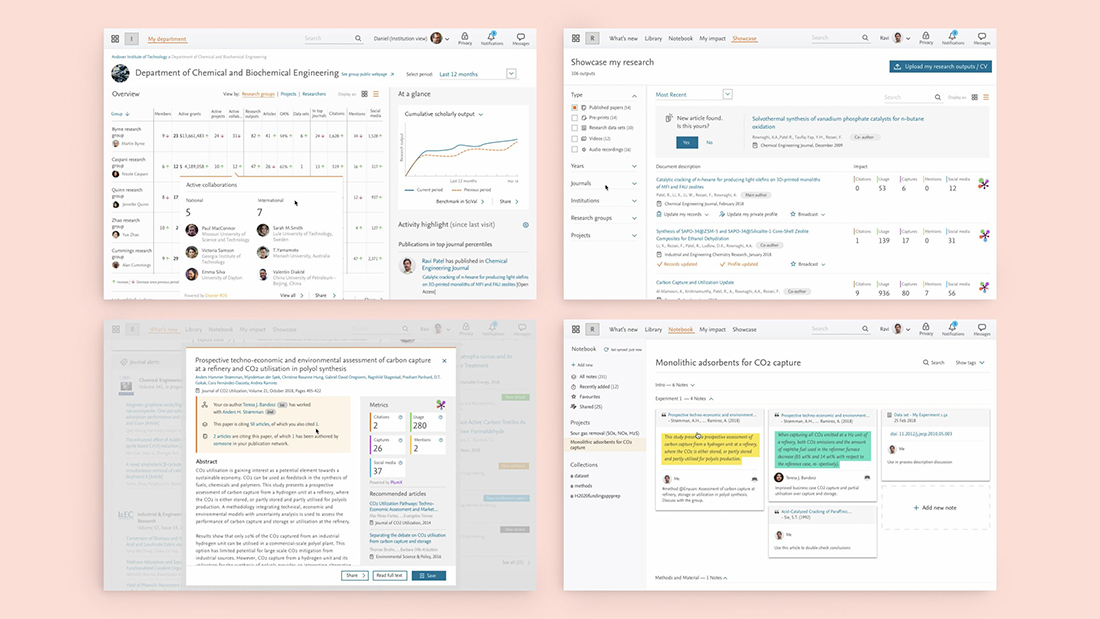Expand the Institutions filter section
The width and height of the screenshot is (1100, 619).
[634, 201]
